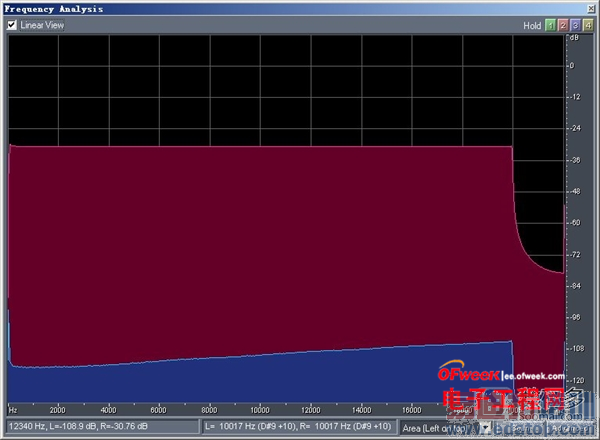The image size is (600, 440).
Task: Click the 'Linear View' label text
Action: tap(42, 25)
